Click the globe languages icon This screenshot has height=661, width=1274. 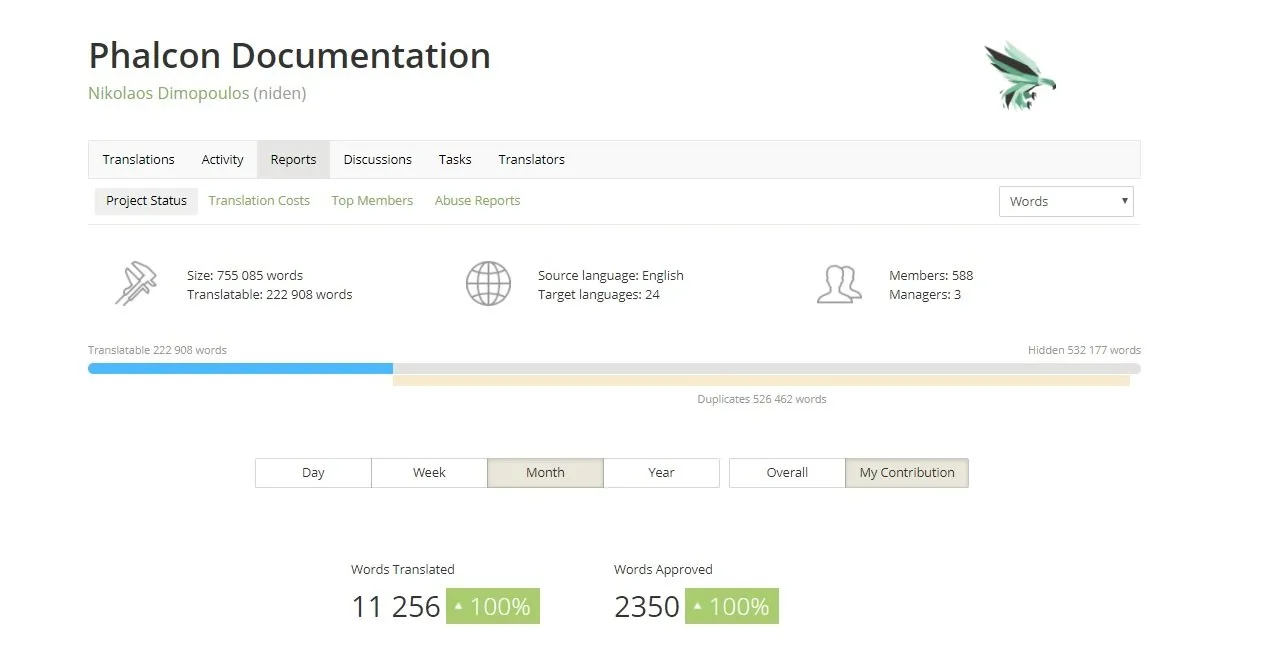point(488,284)
